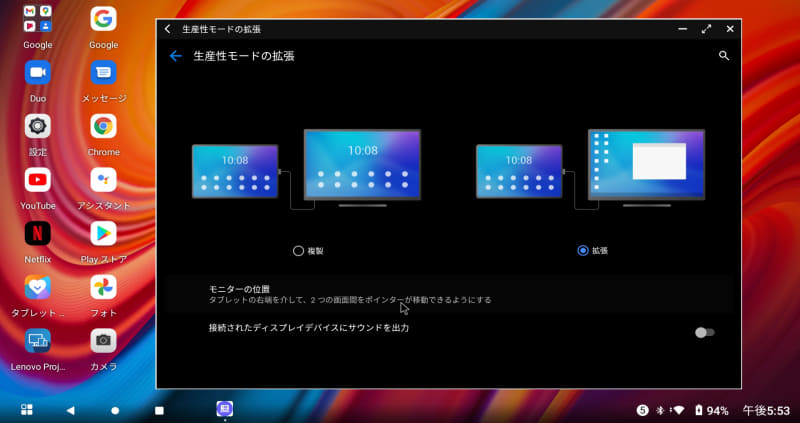Tap the circle home navigation button
800x423 pixels.
click(115, 410)
